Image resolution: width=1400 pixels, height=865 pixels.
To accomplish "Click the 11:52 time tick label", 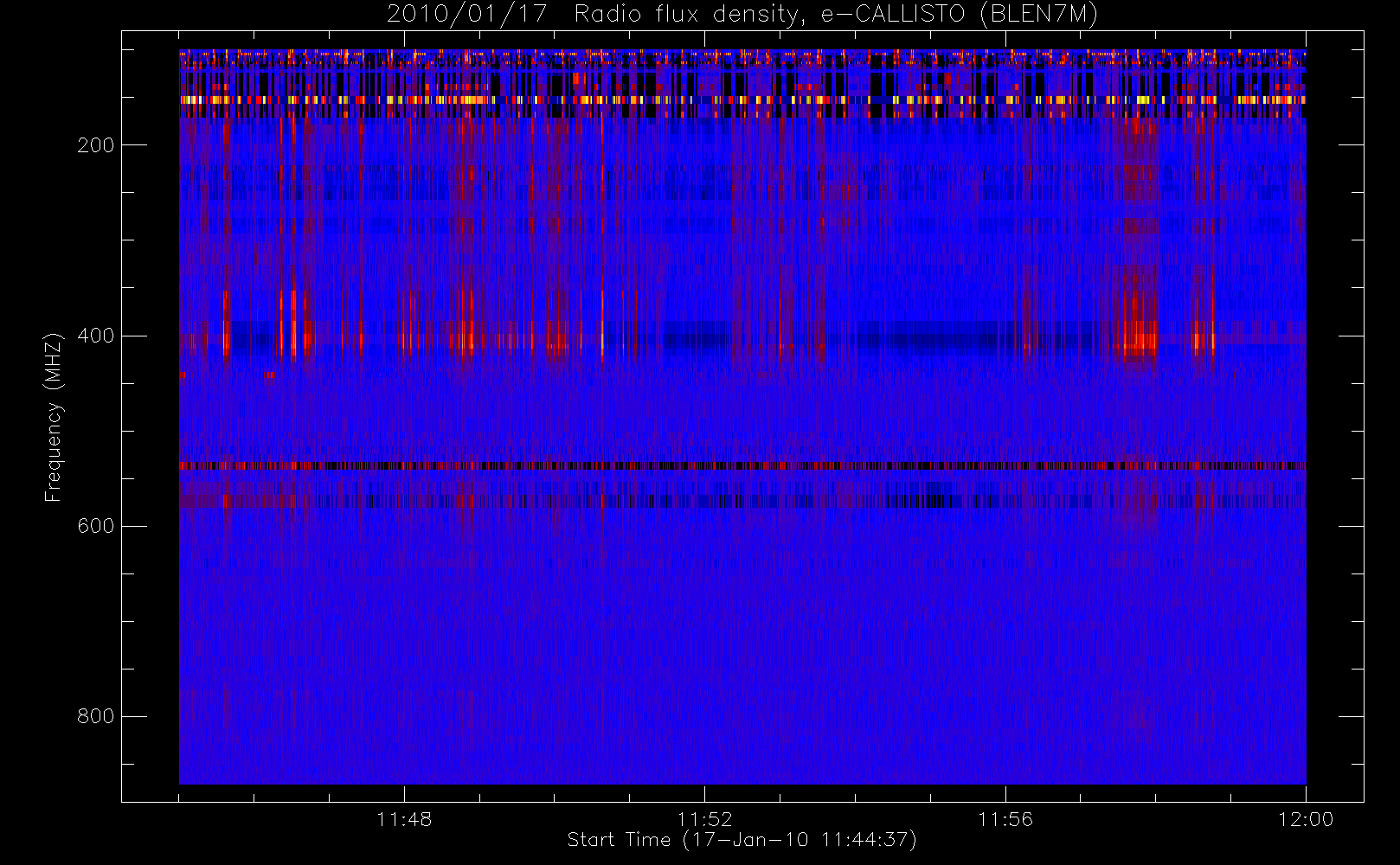I will [704, 819].
